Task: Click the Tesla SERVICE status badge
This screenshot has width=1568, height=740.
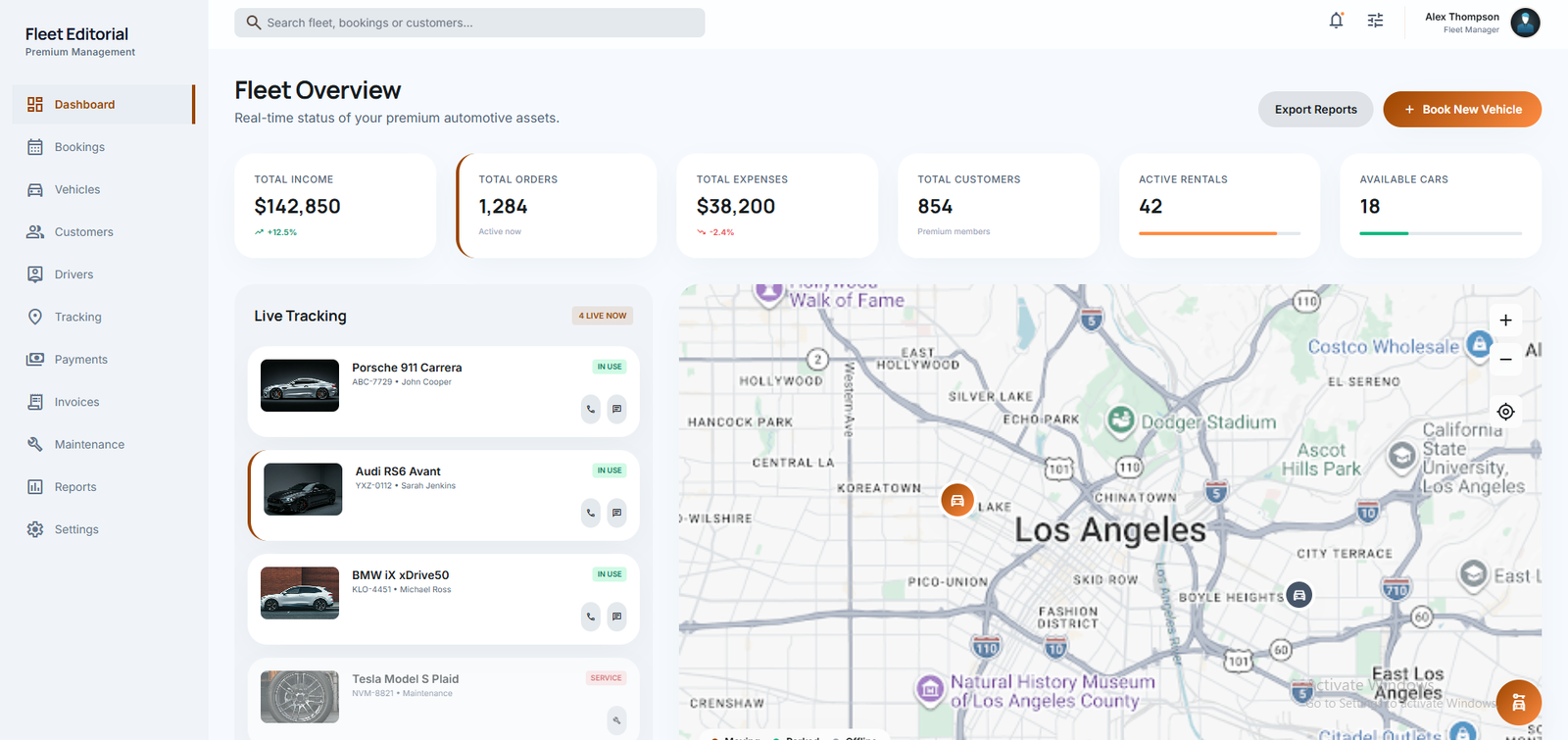Action: (x=606, y=678)
